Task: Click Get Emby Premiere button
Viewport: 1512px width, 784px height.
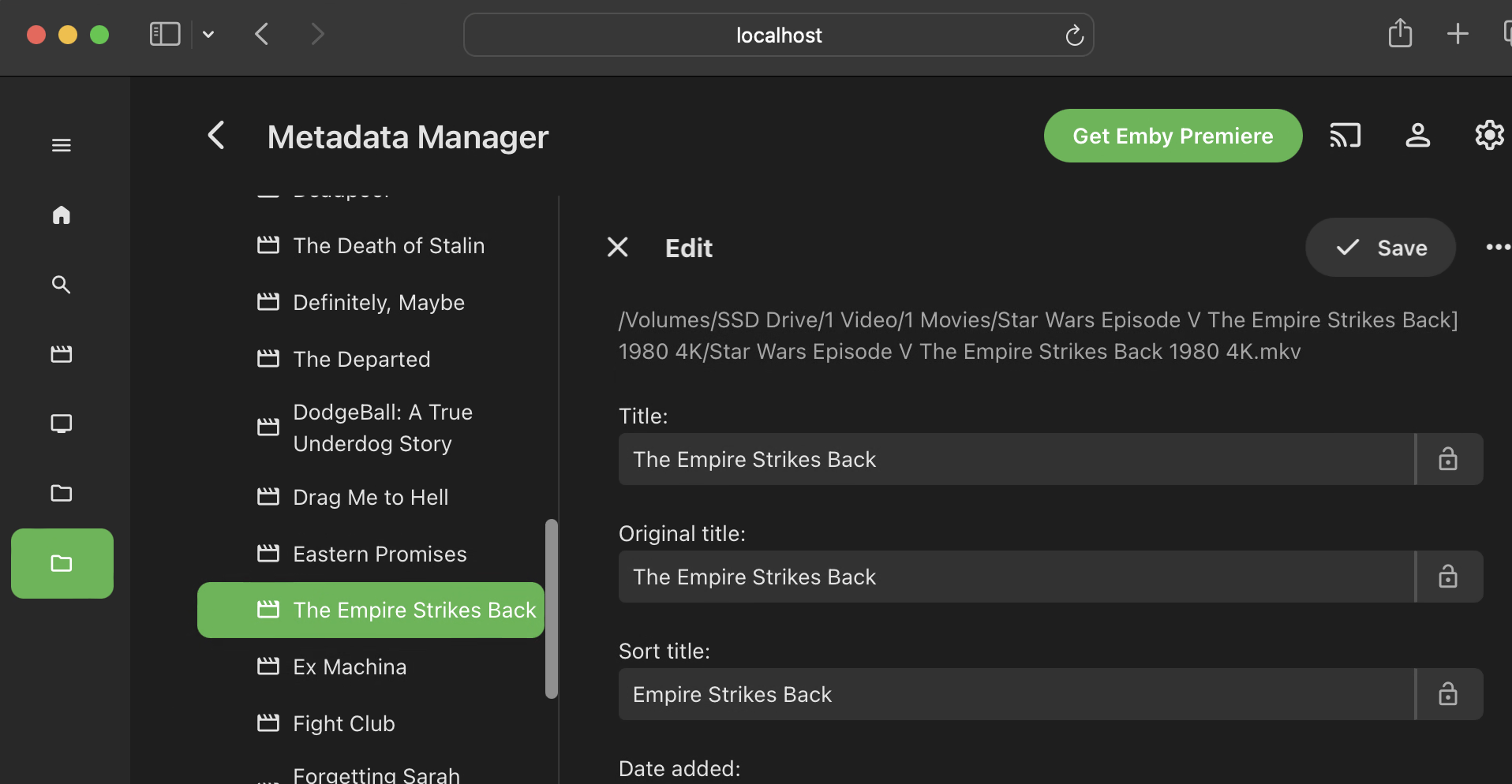Action: coord(1173,136)
